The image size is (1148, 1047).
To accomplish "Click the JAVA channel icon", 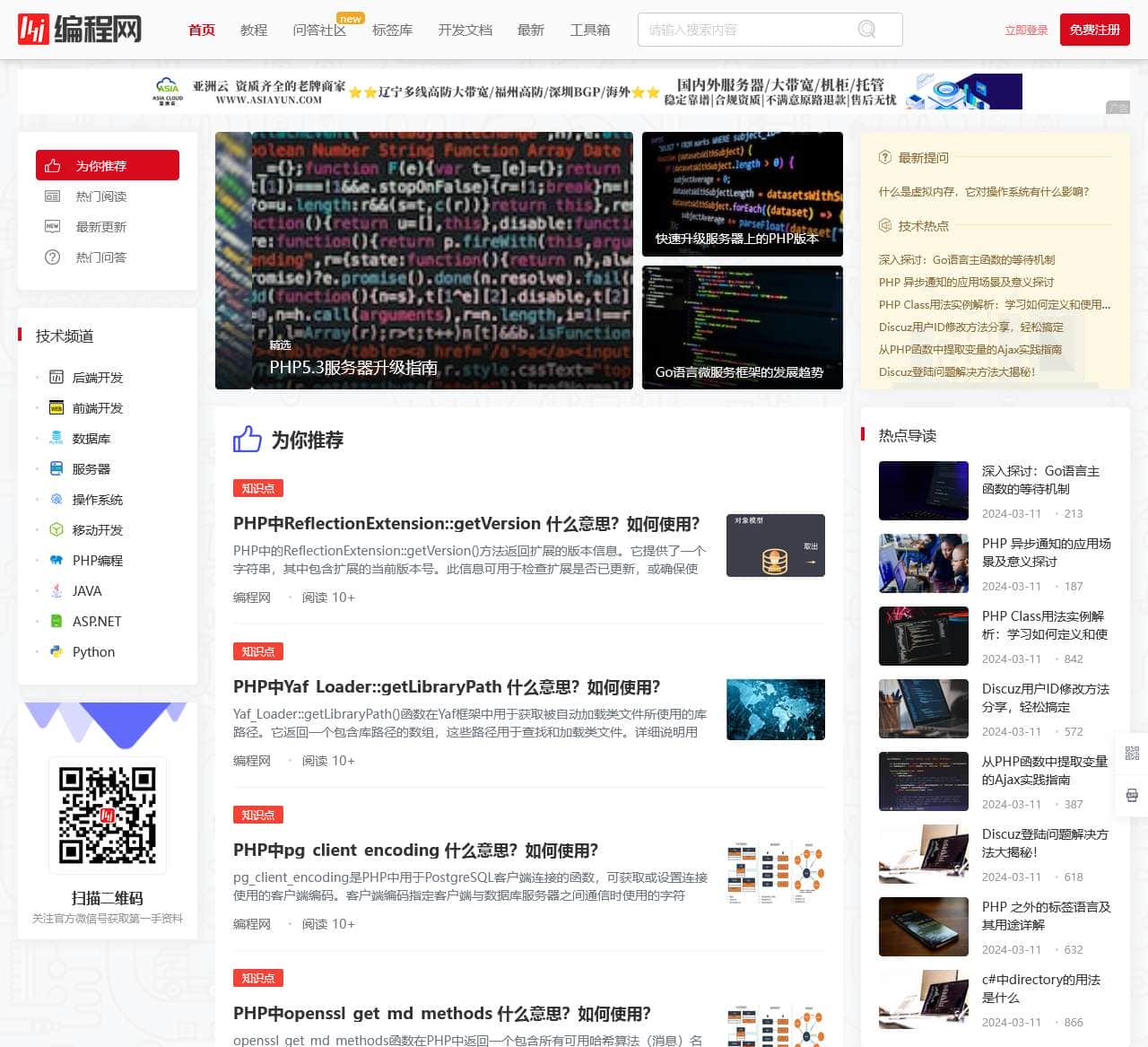I will point(57,591).
